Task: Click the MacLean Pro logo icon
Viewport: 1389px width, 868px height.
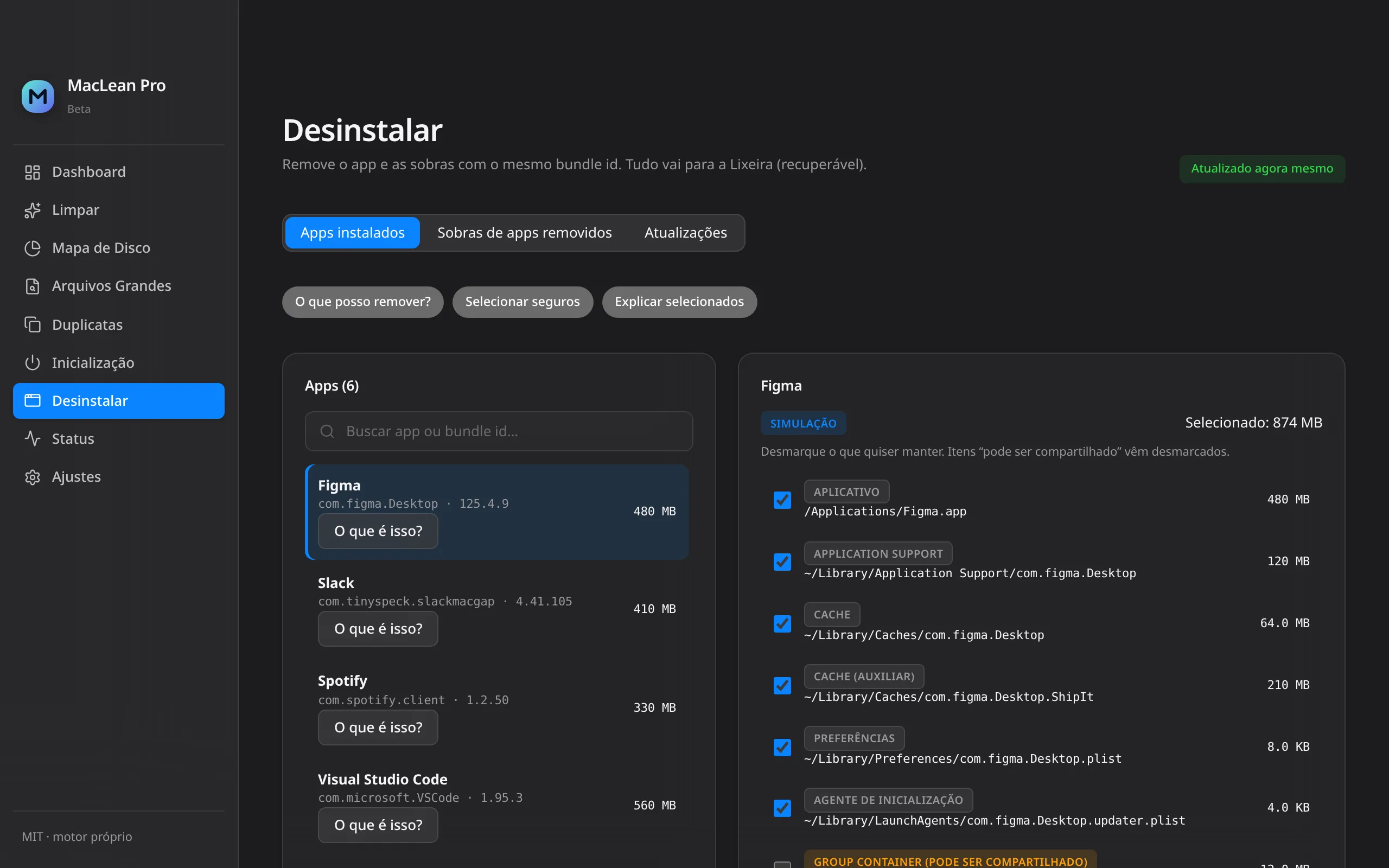Action: point(38,97)
